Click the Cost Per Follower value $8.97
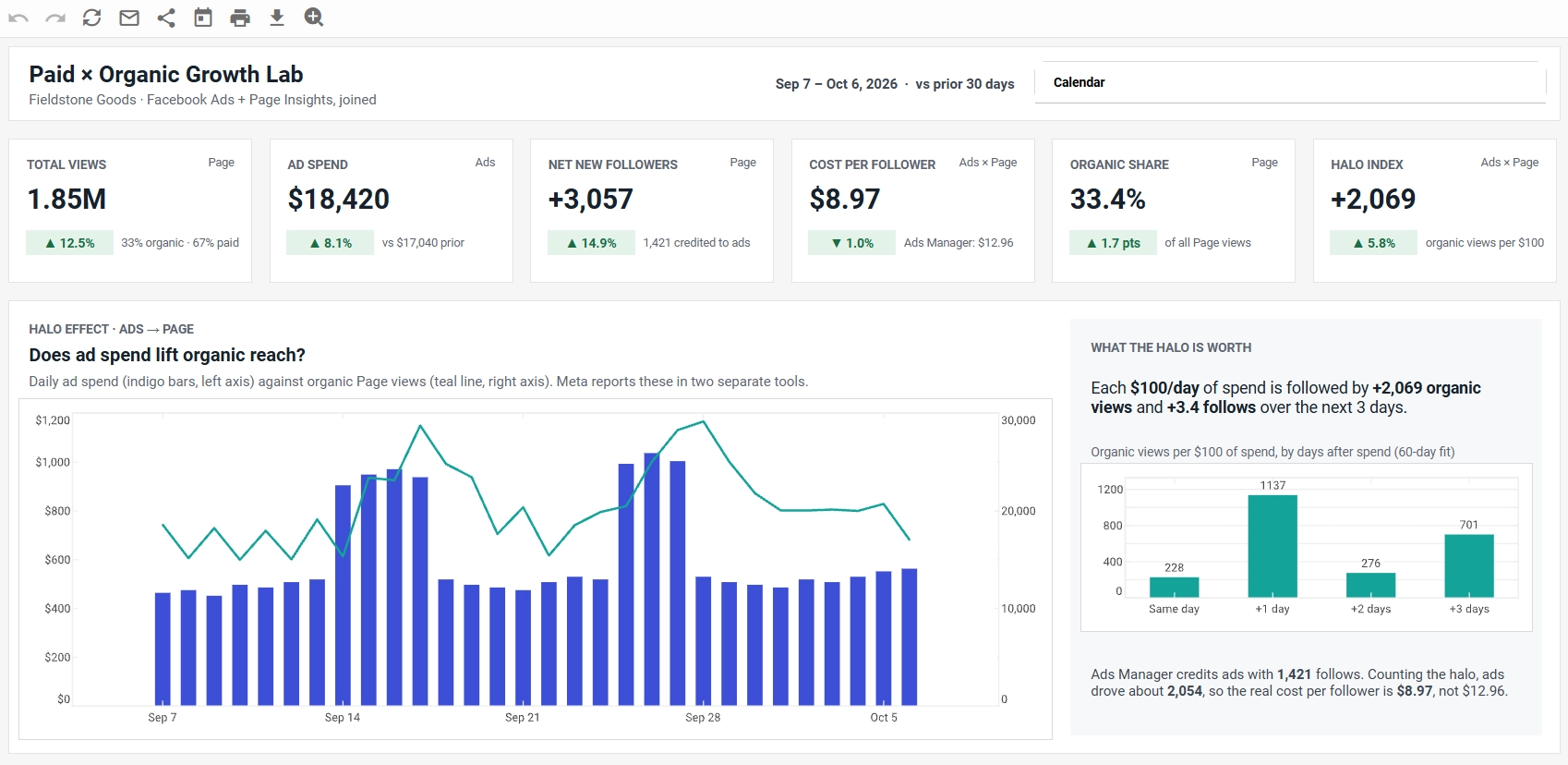1568x765 pixels. [845, 199]
